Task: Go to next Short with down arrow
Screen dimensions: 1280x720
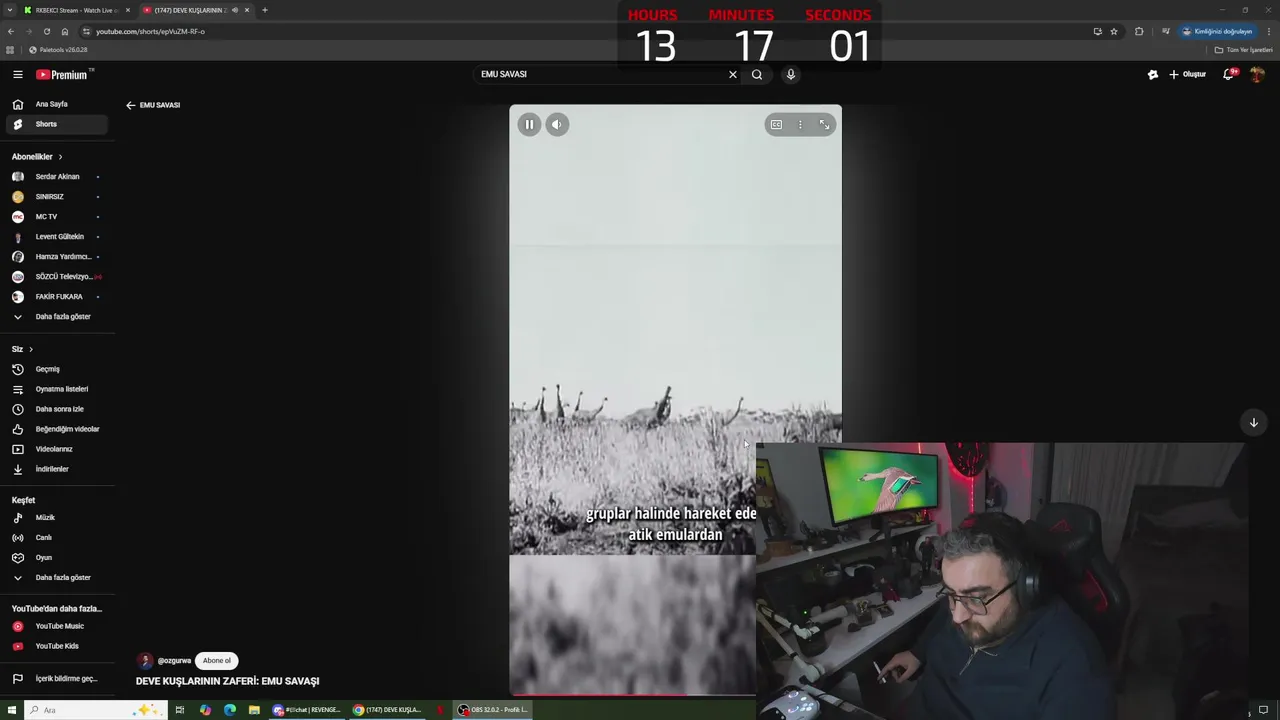Action: (1253, 422)
